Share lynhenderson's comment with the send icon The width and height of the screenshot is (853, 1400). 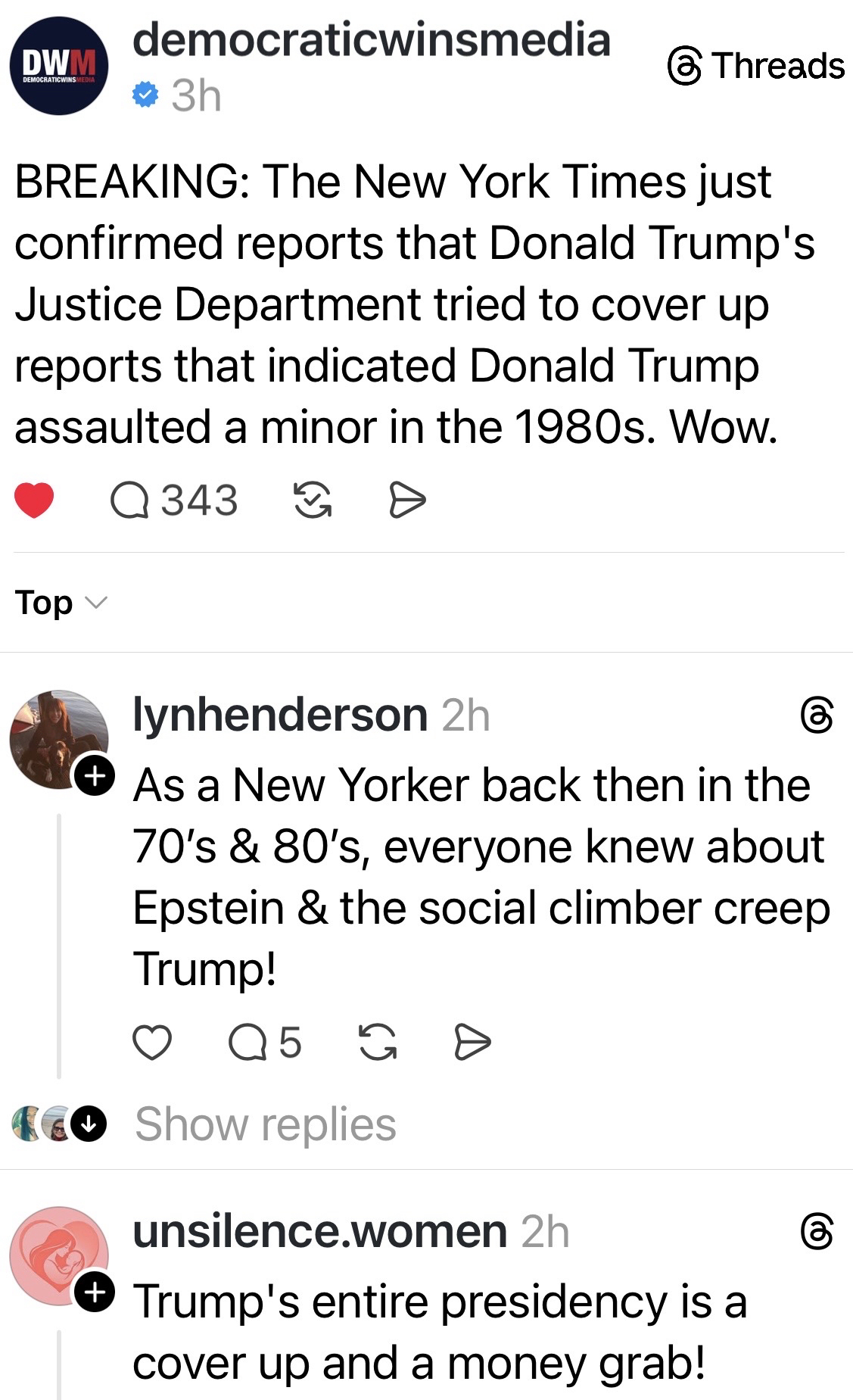click(x=472, y=1043)
